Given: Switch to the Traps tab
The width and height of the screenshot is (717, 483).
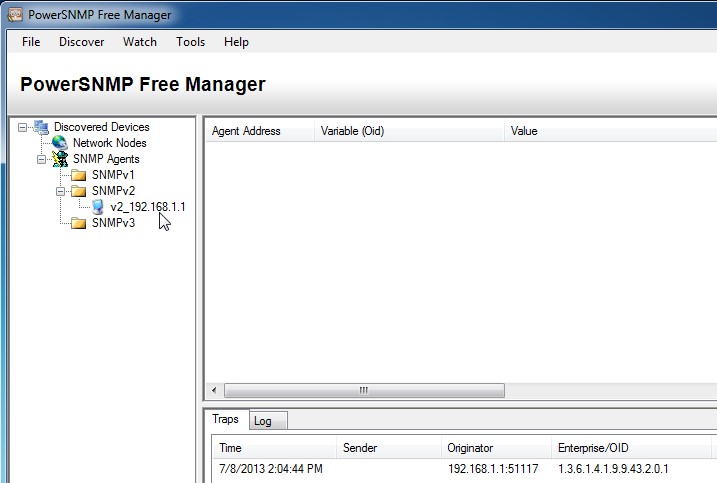Looking at the screenshot, I should pyautogui.click(x=226, y=419).
